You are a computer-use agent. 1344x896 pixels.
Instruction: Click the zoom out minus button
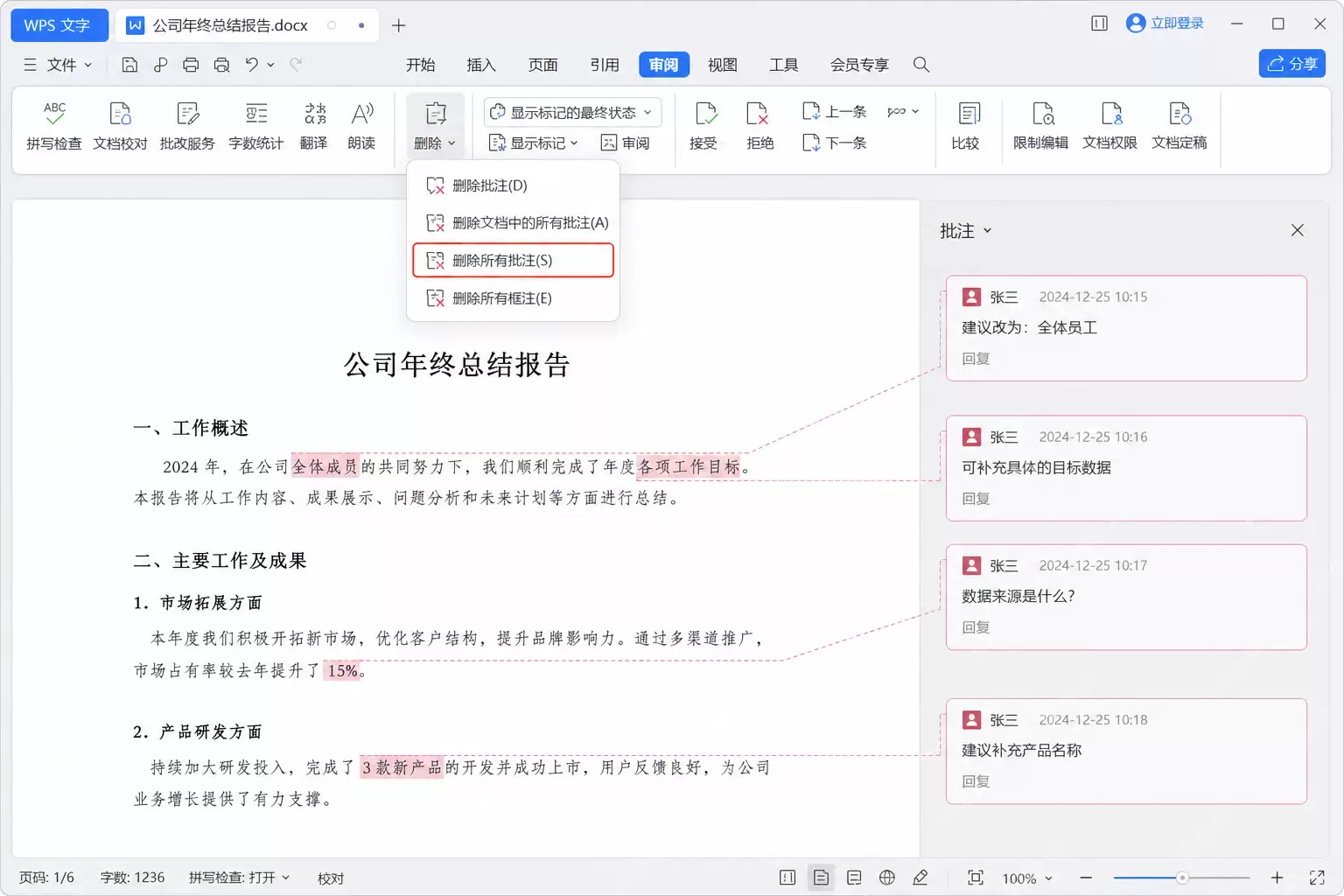1086,878
